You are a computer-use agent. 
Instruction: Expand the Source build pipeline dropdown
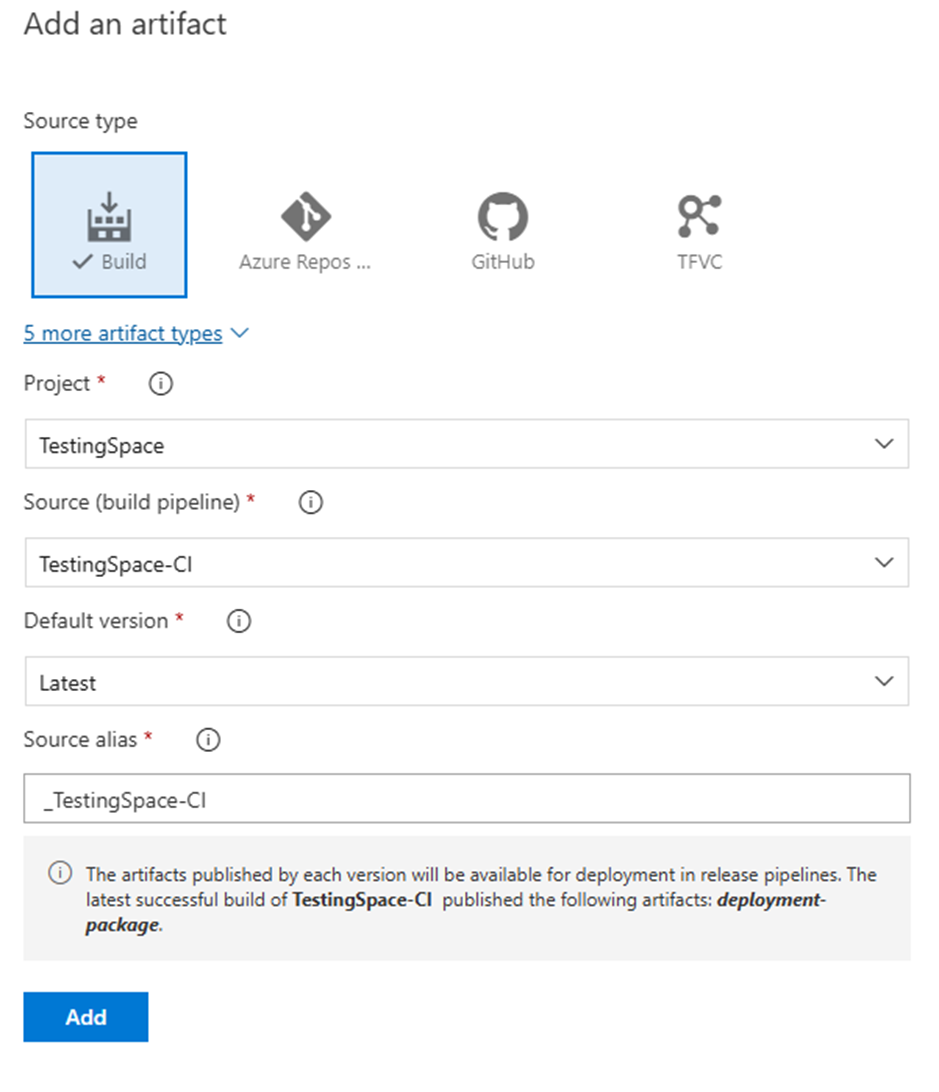tap(466, 563)
